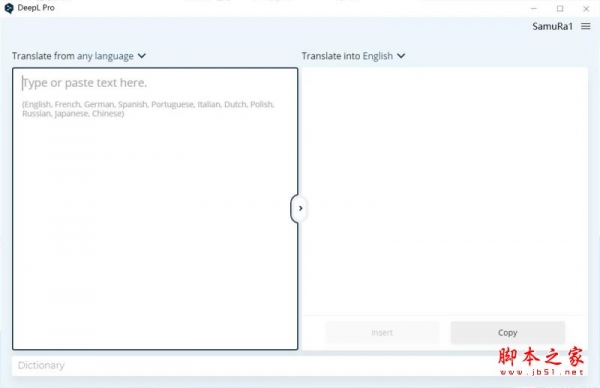Open the Dictionary panel

coord(300,366)
